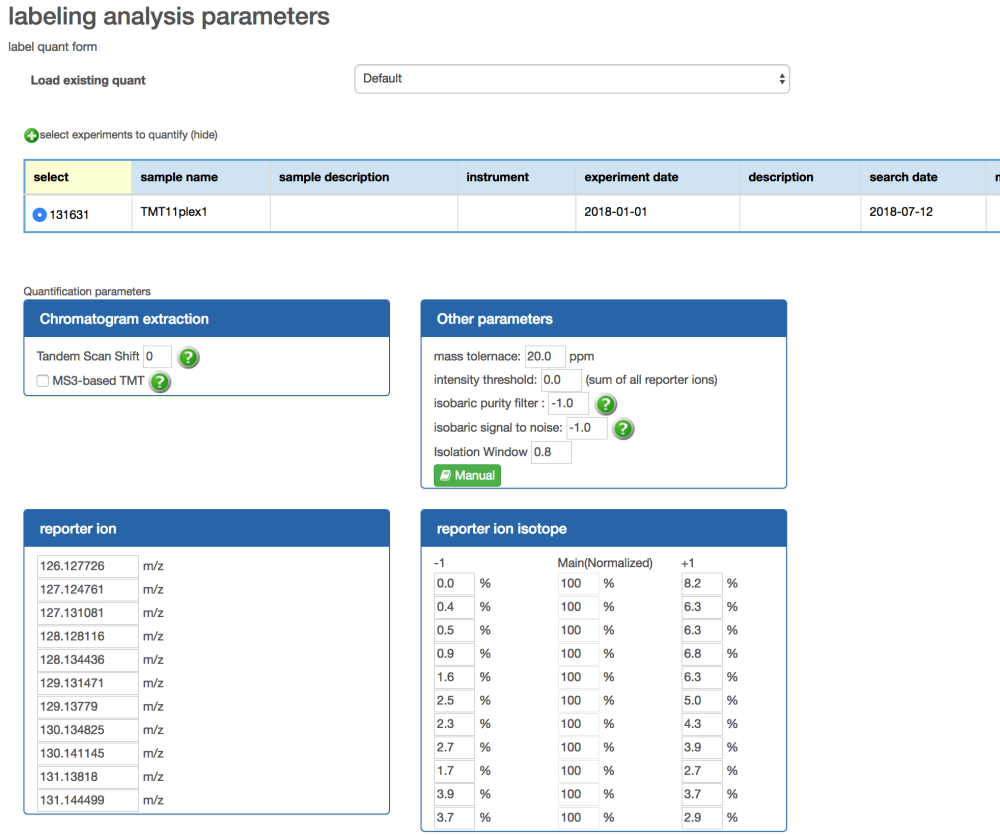Edit the -1 isotope field showing 0.9
Image resolution: width=1000 pixels, height=839 pixels.
[455, 653]
